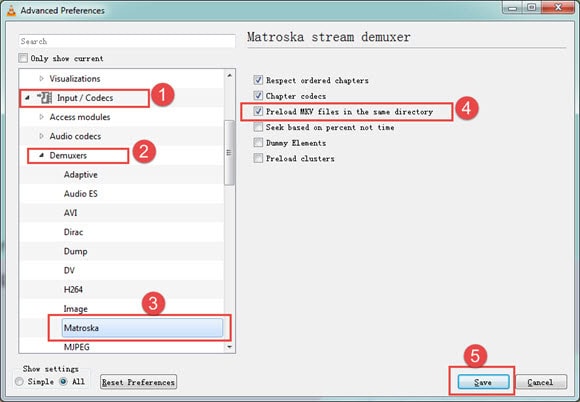This screenshot has height=402, width=580.
Task: Enable the Dummy Elements checkbox
Action: click(258, 142)
